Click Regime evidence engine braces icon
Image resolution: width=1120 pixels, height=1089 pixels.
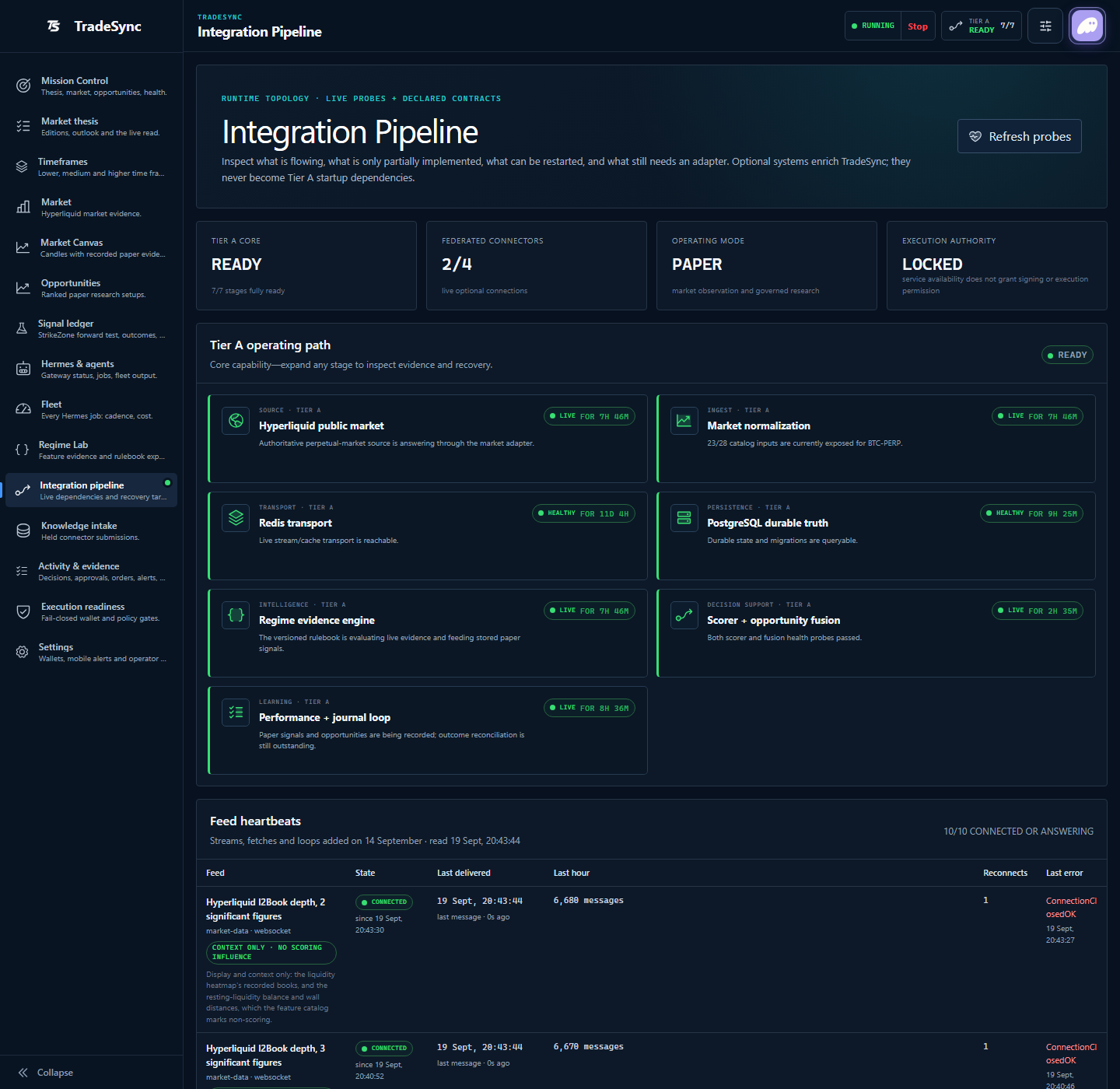(236, 615)
